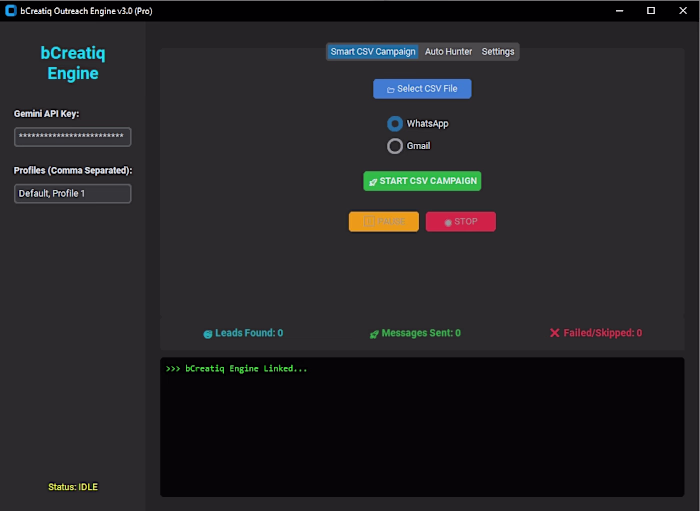Click the pause icon on the Pause button
Viewport: 700px width, 511px height.
click(369, 221)
